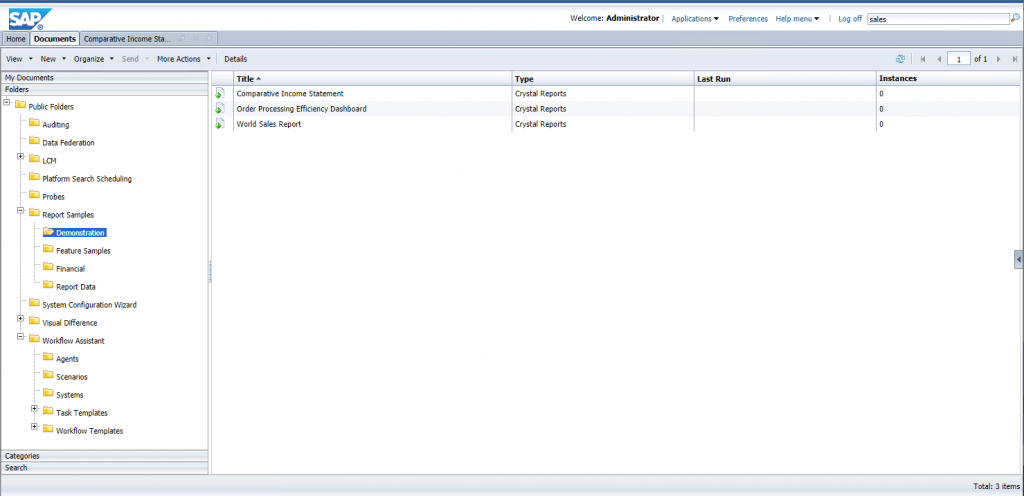Open the My Documents accordion section
The height and width of the screenshot is (496, 1024).
pos(104,78)
